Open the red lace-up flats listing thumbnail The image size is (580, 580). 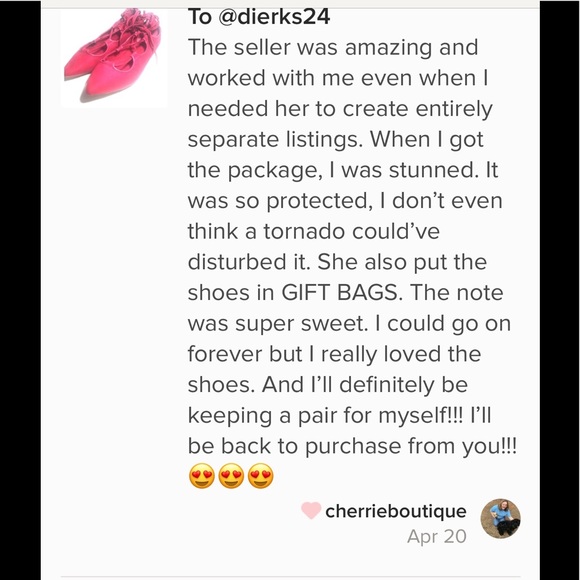pyautogui.click(x=114, y=58)
